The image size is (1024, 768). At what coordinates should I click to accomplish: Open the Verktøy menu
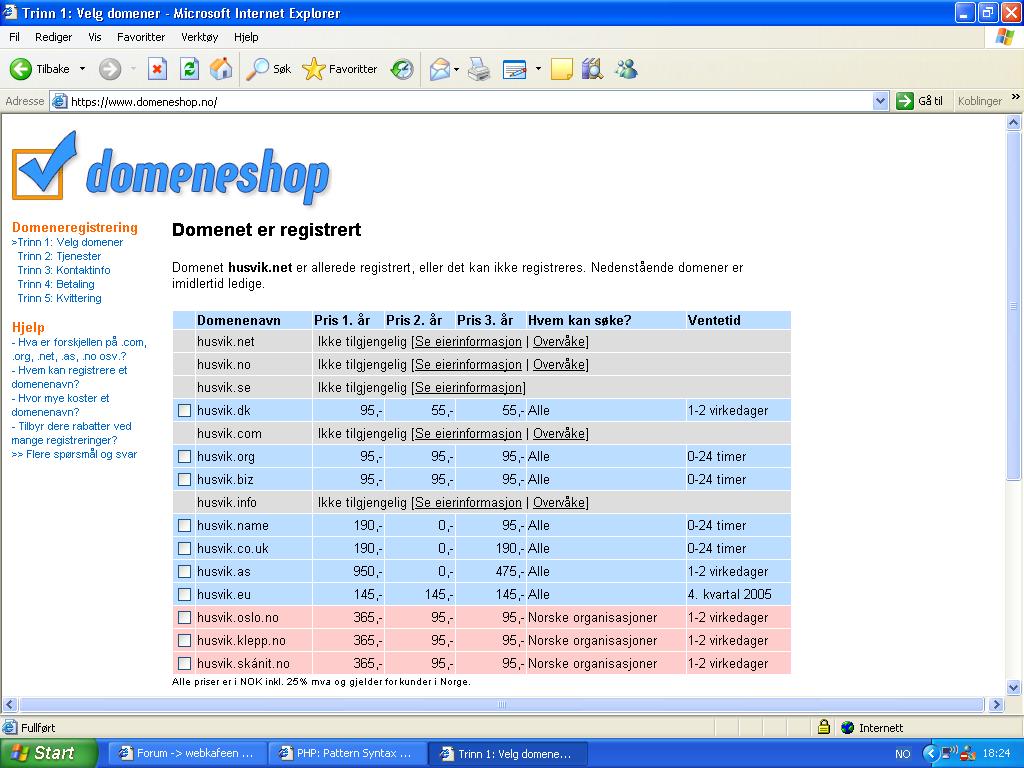point(200,37)
